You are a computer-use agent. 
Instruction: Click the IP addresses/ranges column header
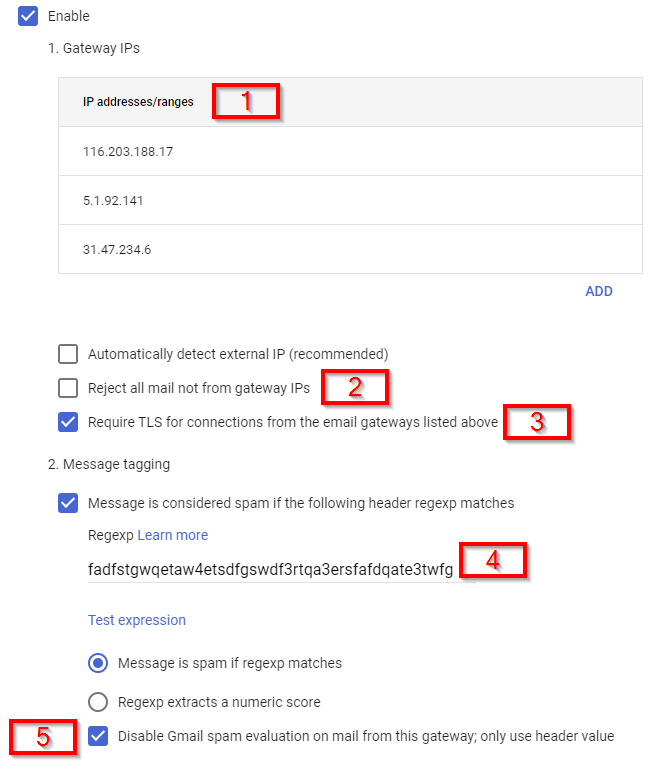(138, 102)
